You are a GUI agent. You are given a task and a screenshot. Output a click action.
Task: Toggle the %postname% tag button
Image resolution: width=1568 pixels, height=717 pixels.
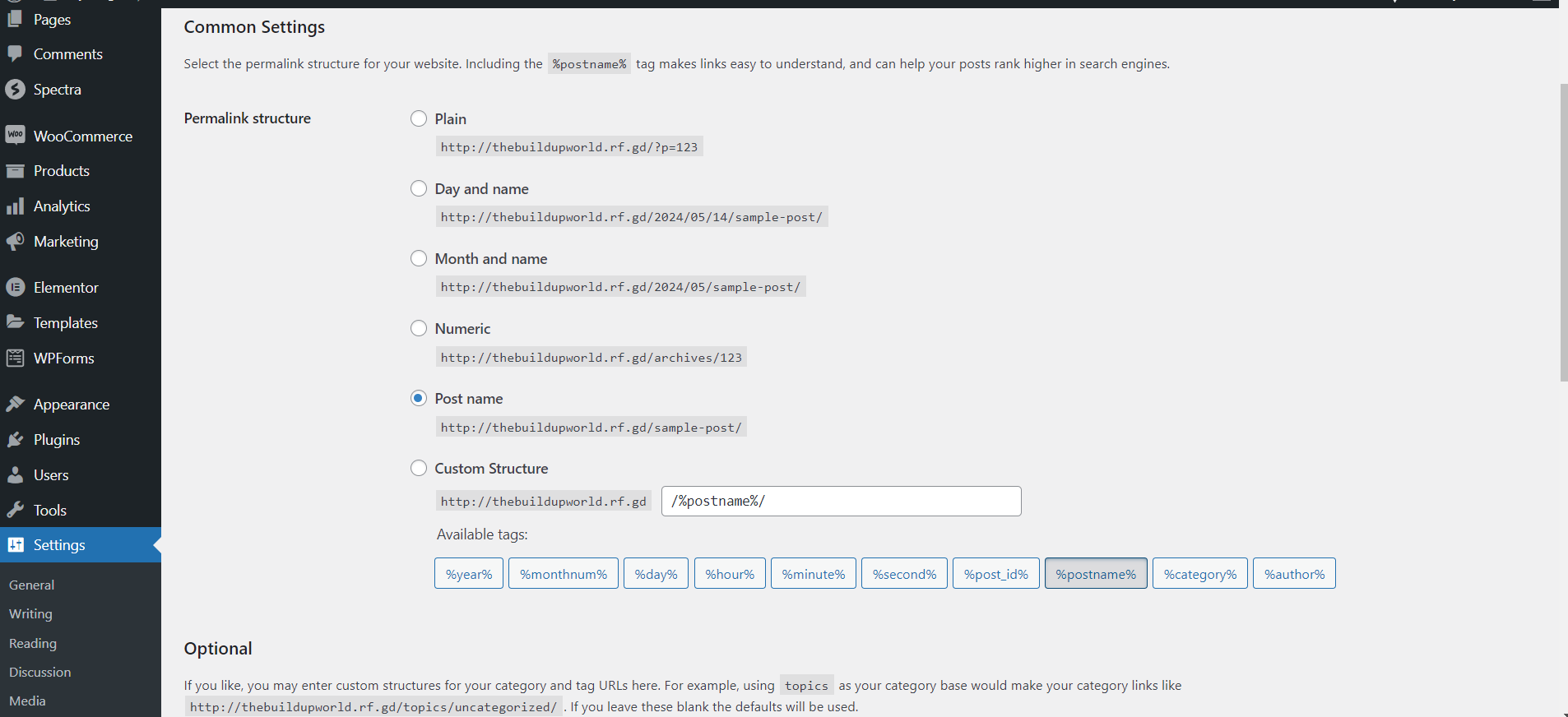[x=1096, y=574]
